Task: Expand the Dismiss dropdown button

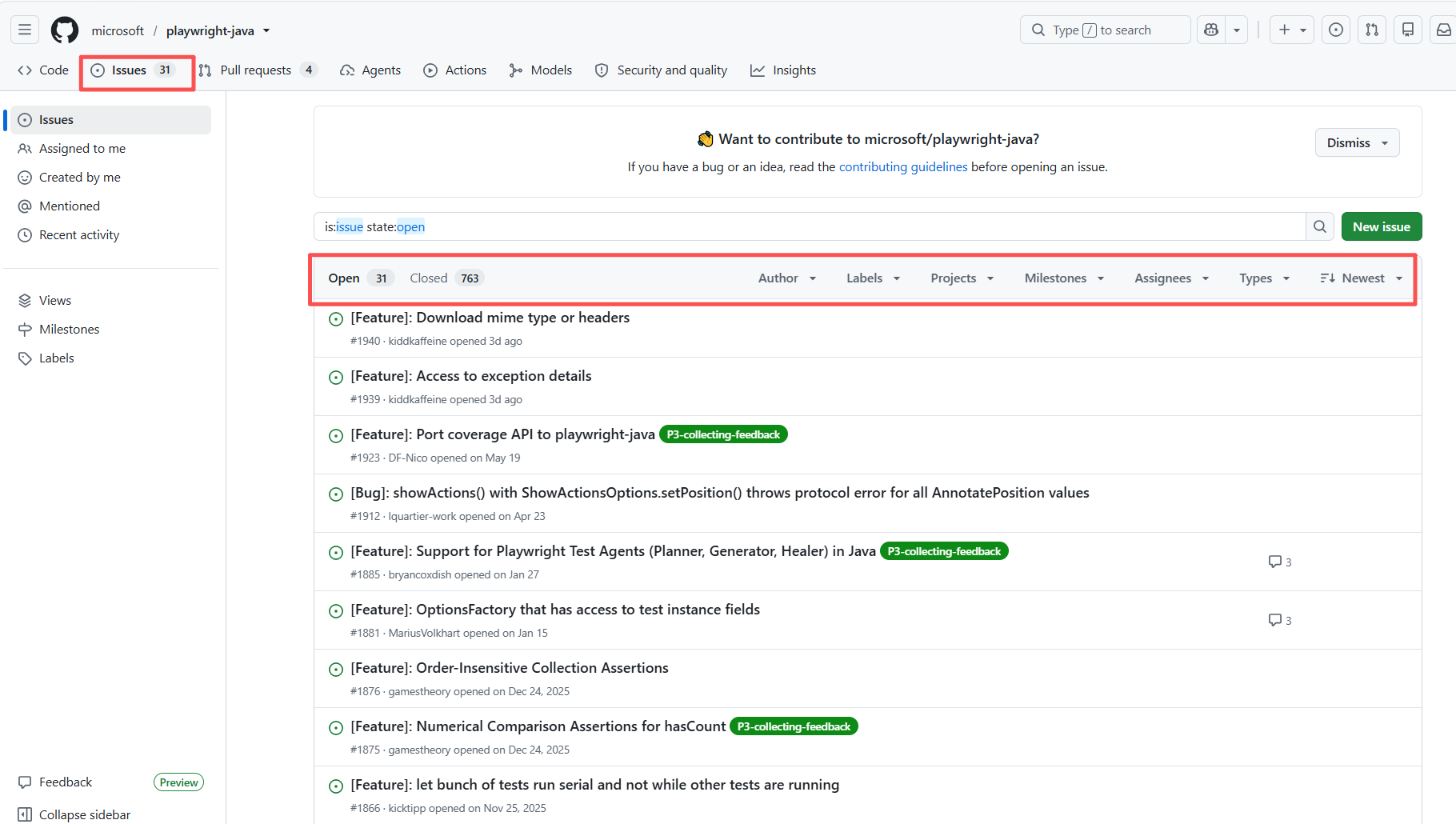Action: (x=1357, y=142)
